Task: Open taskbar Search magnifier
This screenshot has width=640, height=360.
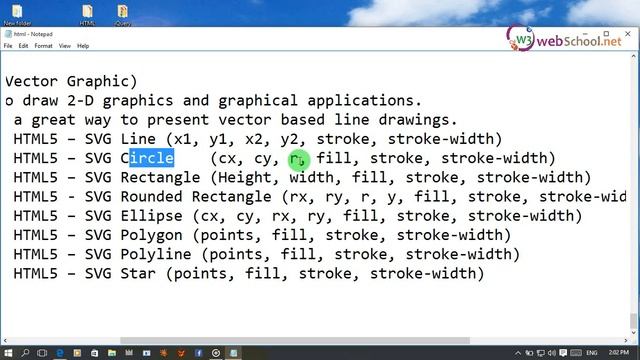Action: coord(25,353)
